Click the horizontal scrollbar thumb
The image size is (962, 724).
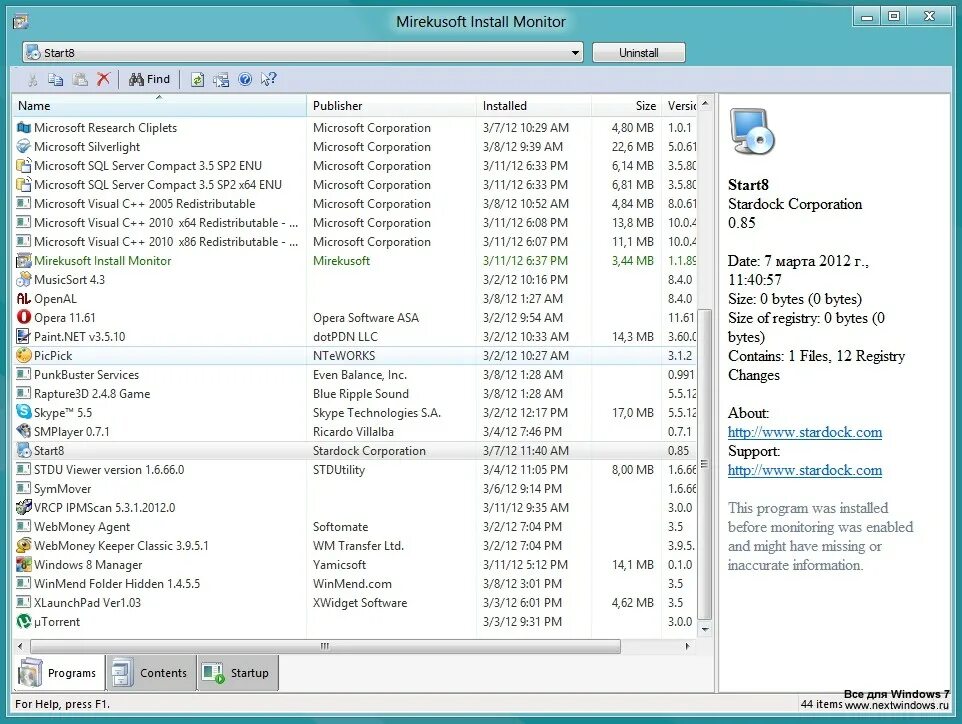pos(325,646)
